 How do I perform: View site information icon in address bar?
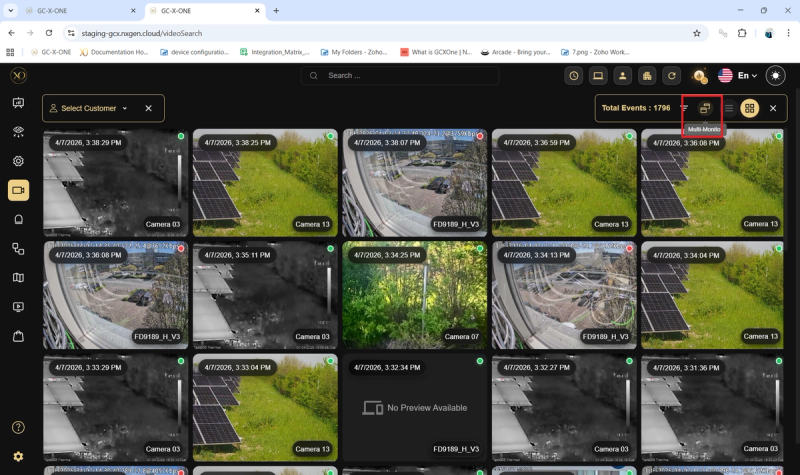click(x=71, y=33)
